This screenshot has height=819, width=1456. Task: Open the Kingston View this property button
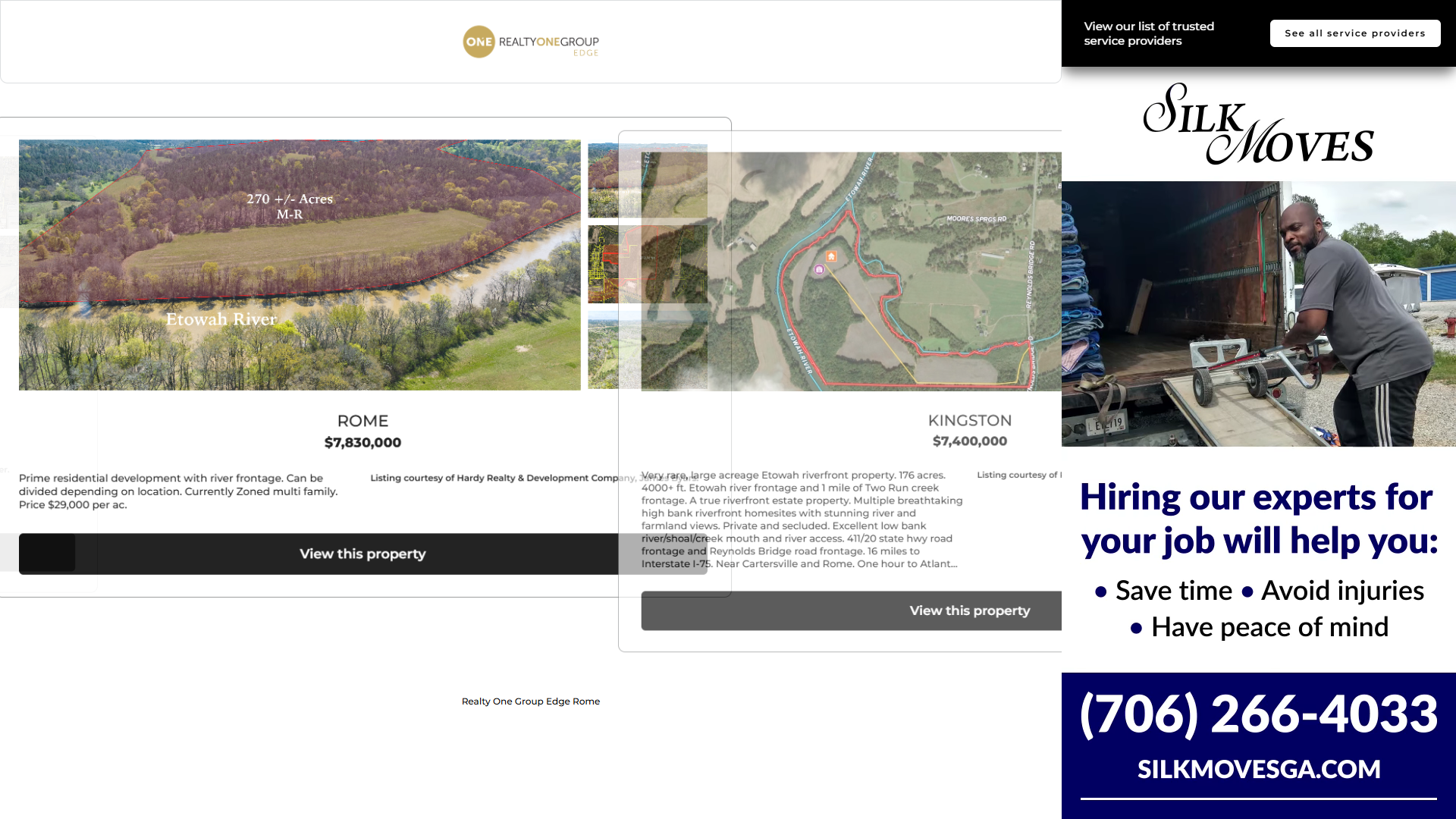click(968, 611)
